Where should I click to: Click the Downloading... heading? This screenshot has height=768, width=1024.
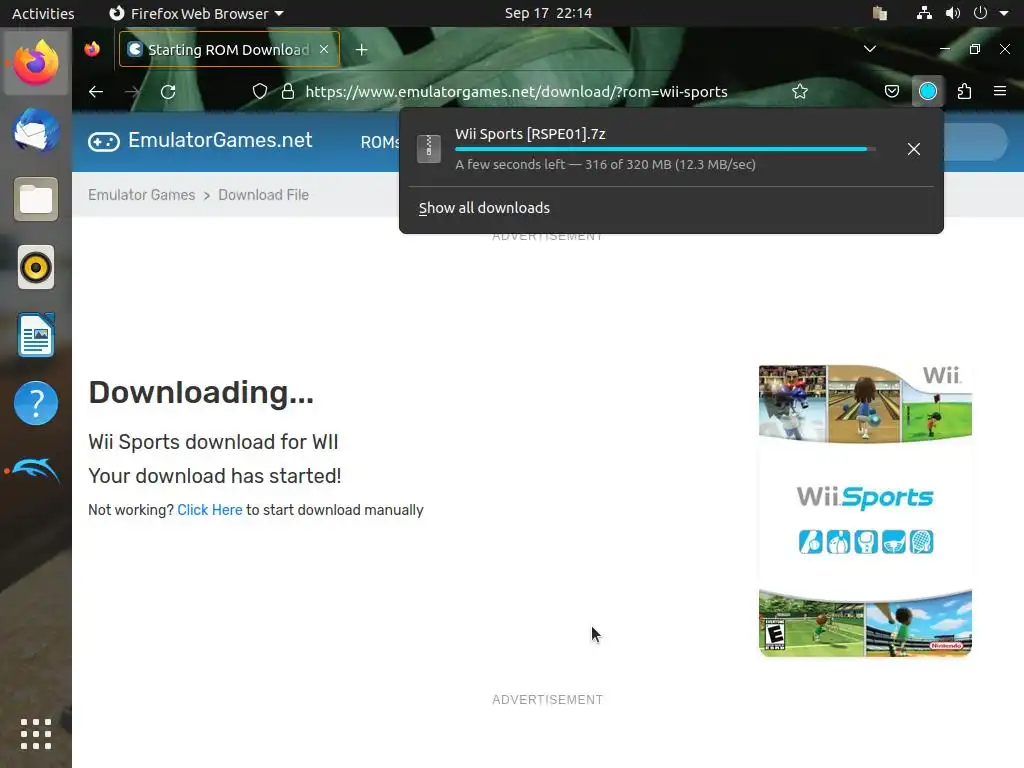(x=201, y=392)
